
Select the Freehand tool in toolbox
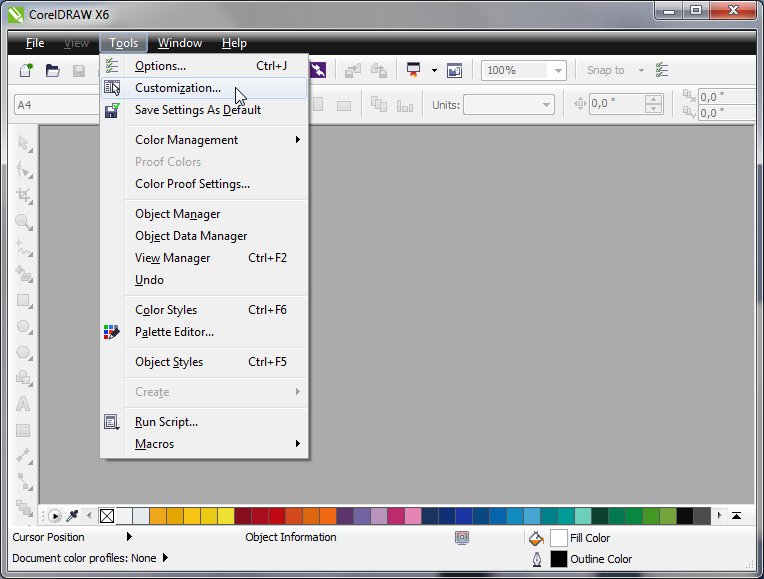(24, 248)
